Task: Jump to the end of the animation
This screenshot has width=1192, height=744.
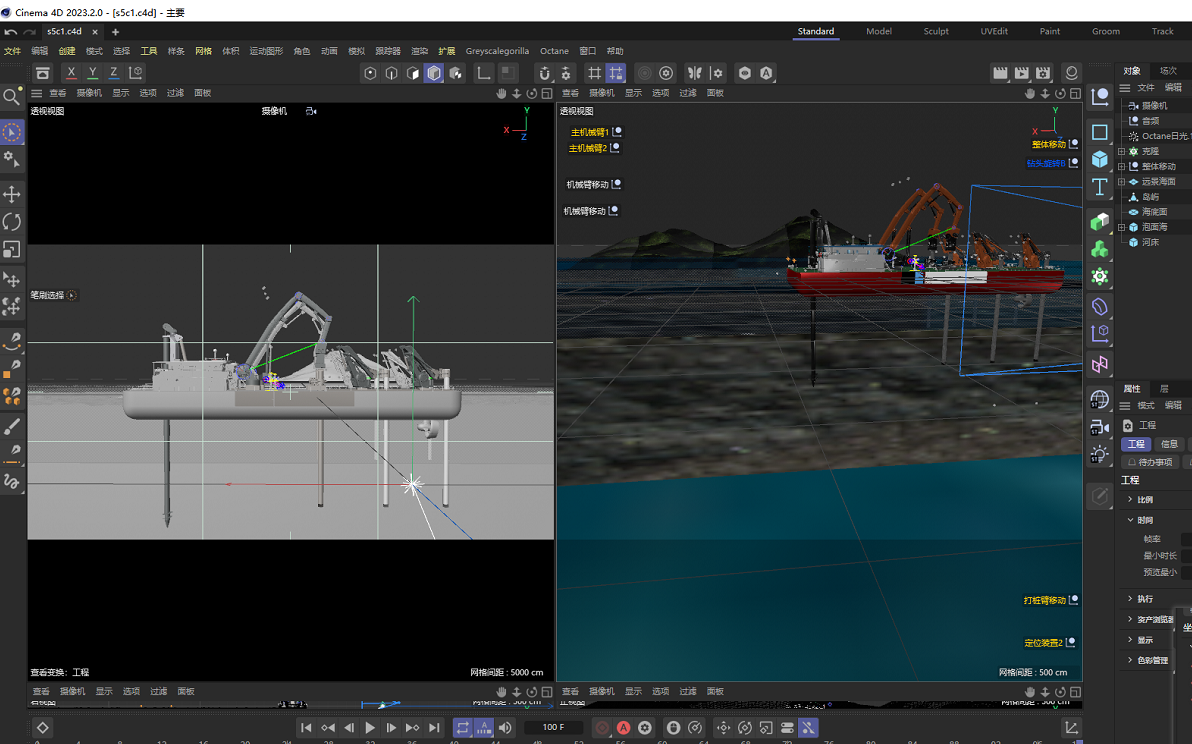Action: (x=434, y=728)
